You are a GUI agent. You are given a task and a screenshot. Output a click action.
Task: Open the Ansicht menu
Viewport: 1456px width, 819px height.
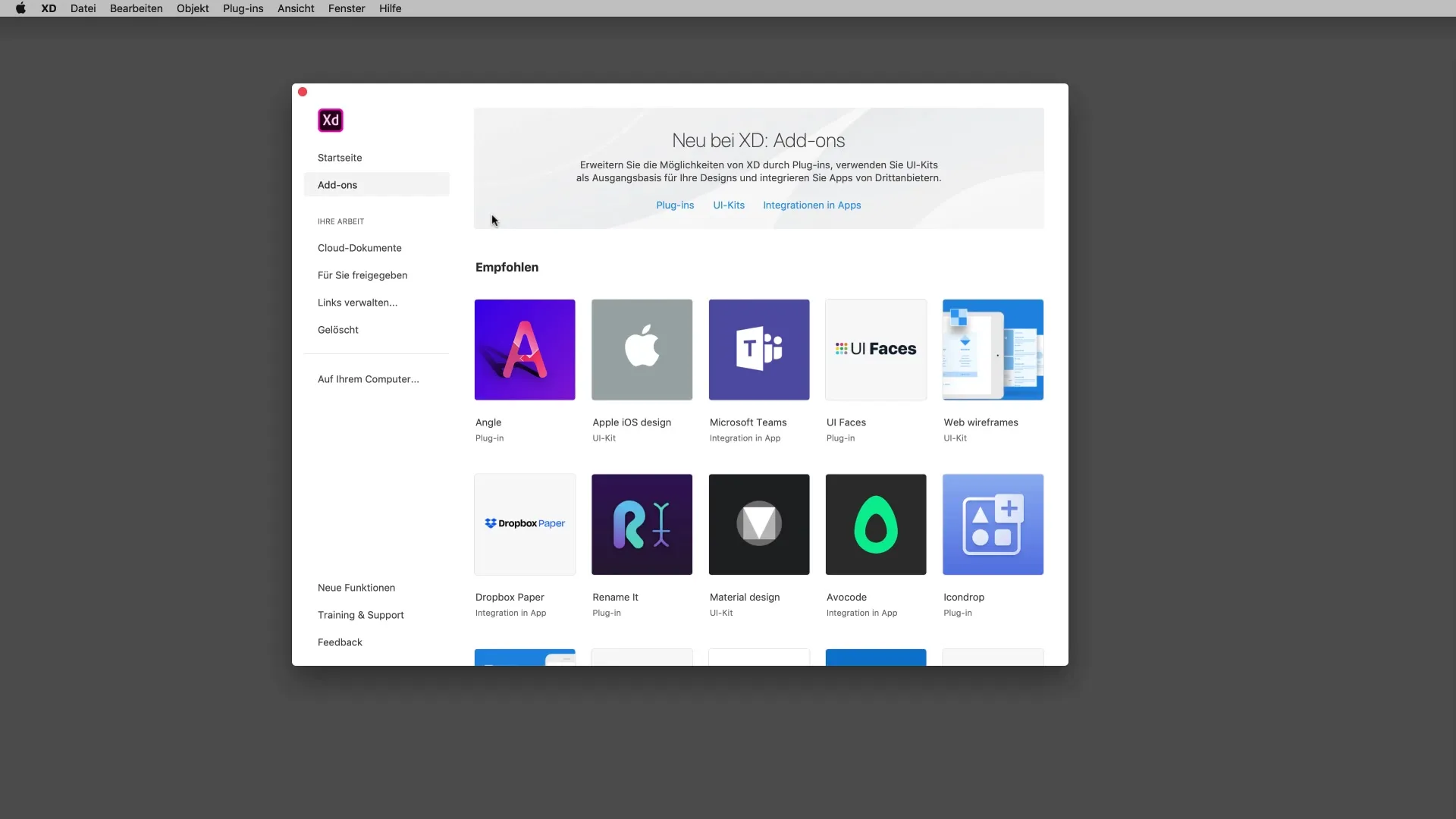coord(296,8)
